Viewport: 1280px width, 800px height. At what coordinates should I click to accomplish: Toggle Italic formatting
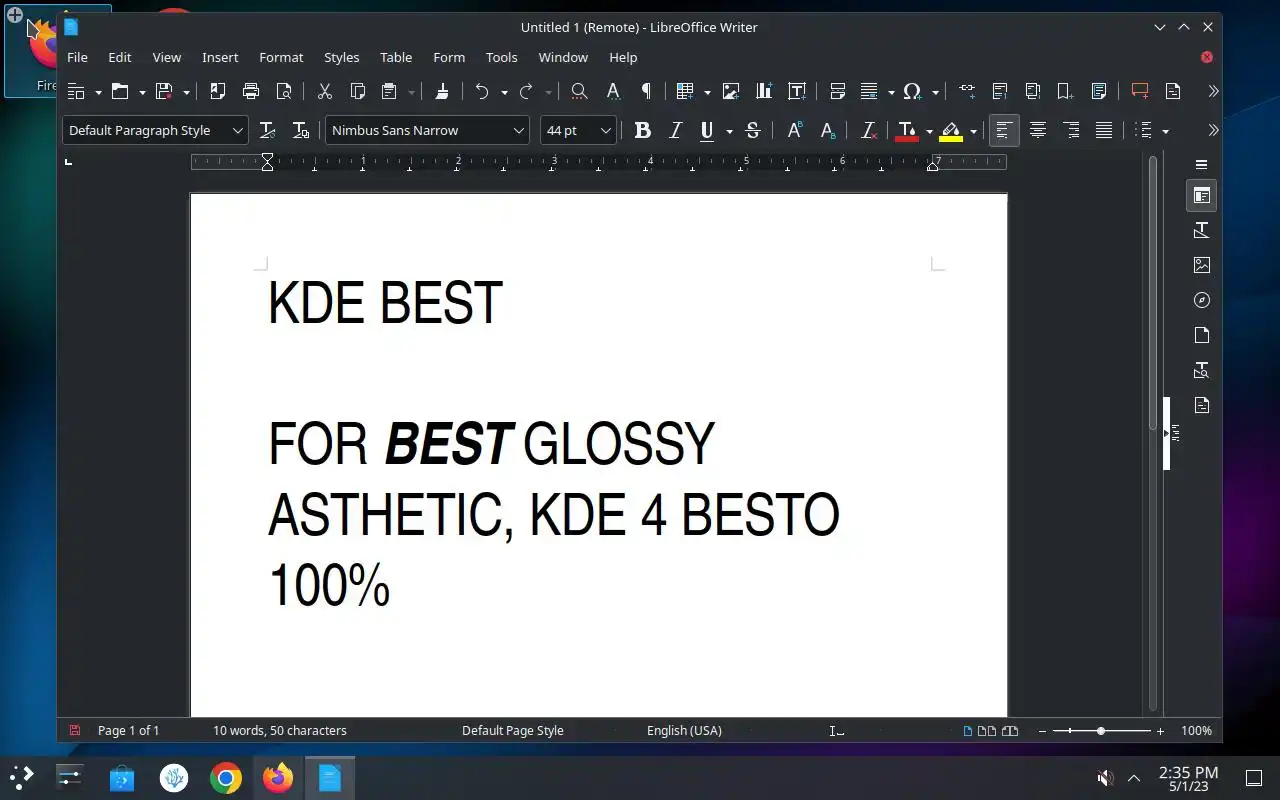[676, 130]
